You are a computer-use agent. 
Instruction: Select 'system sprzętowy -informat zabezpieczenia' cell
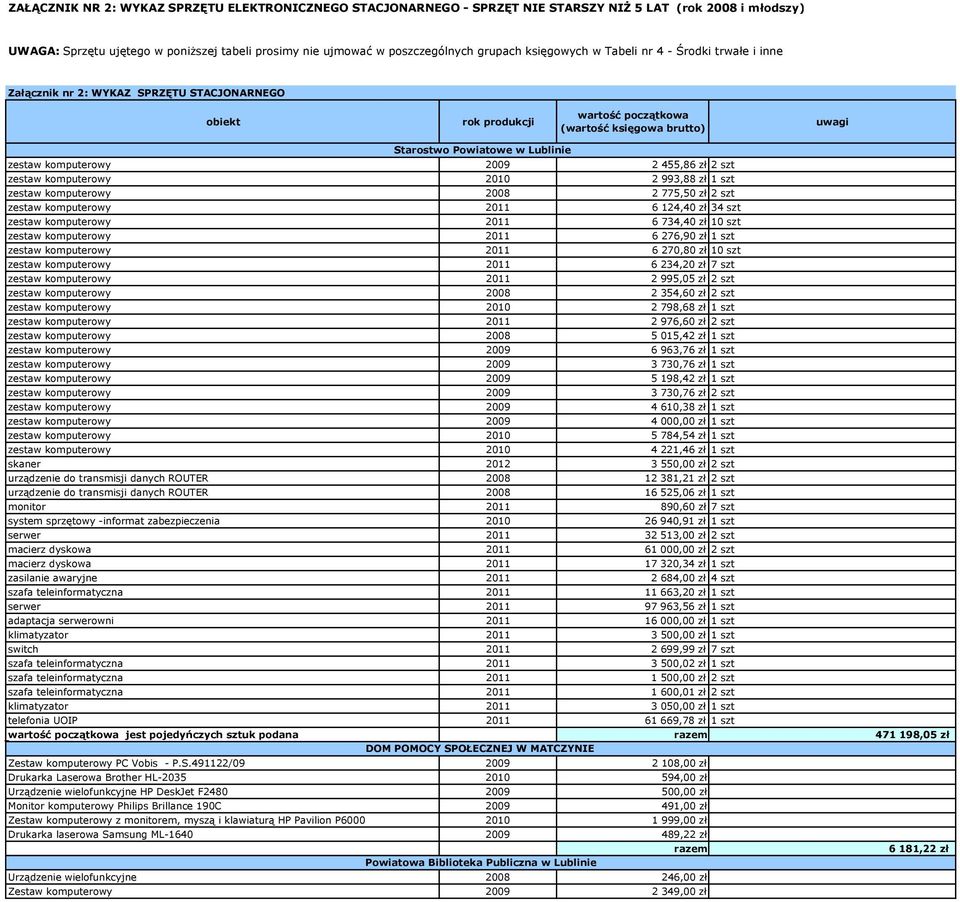[x=223, y=521]
